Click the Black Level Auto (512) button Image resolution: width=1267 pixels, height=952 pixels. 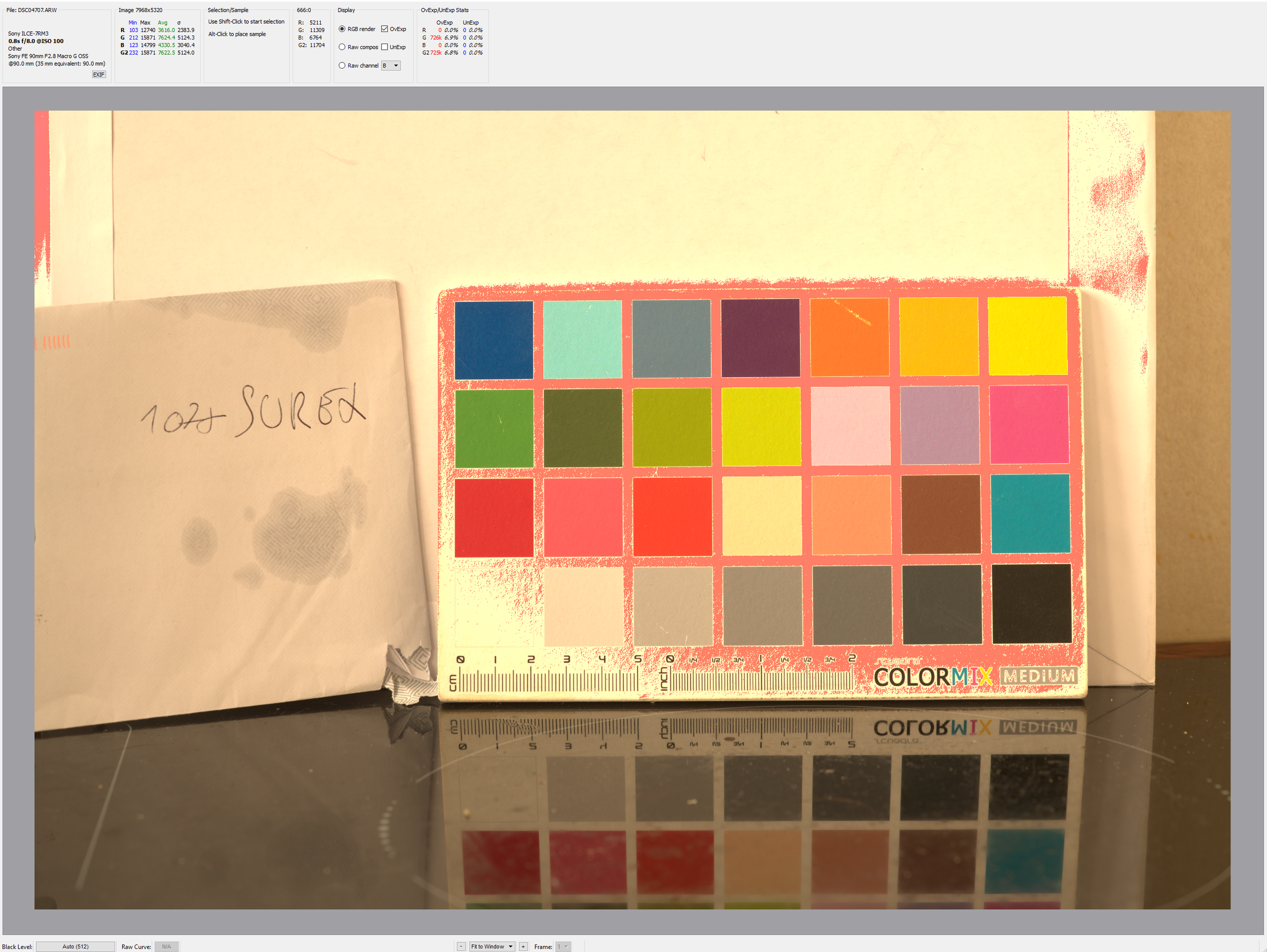[75, 946]
